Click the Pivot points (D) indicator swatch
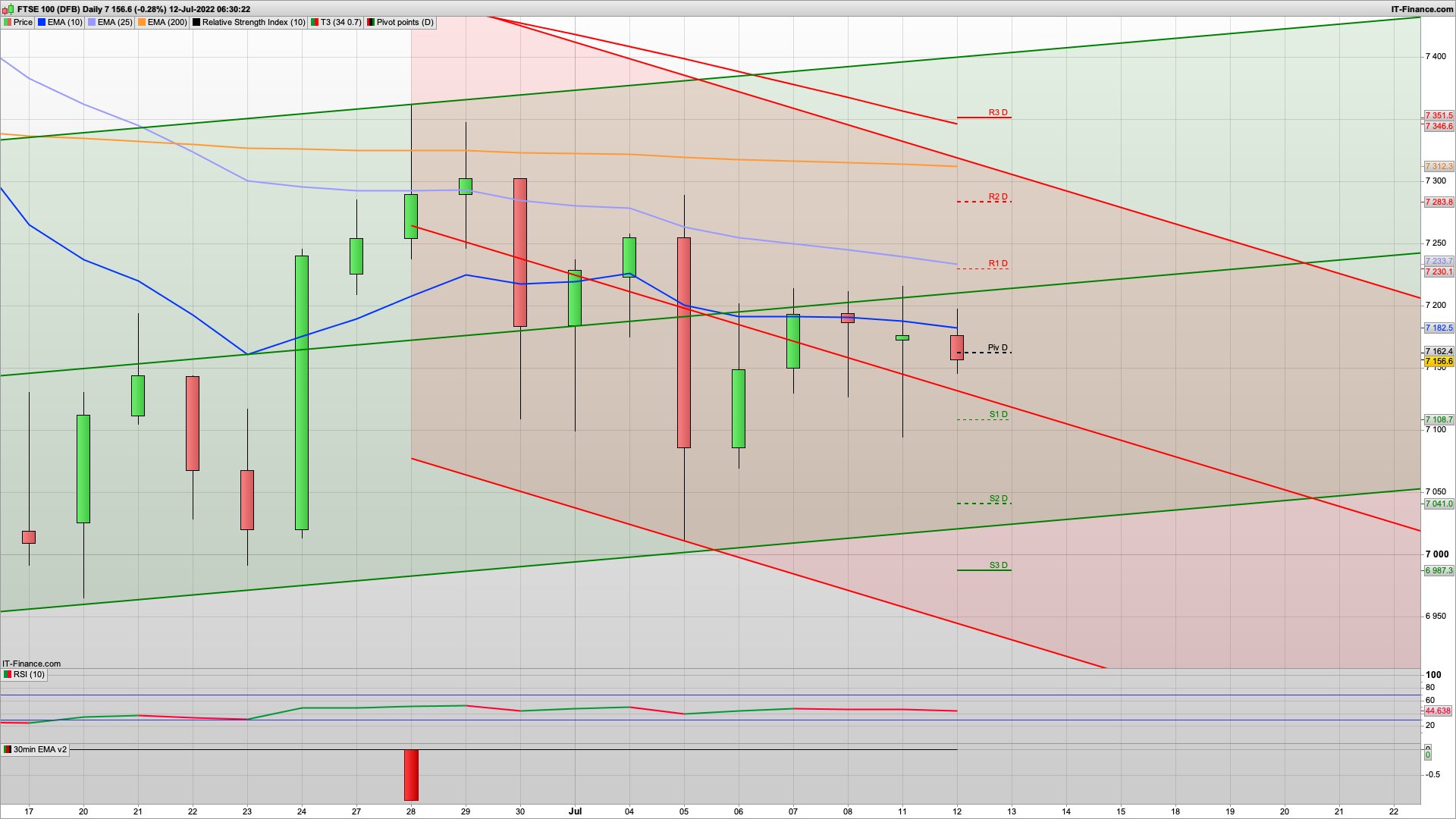The width and height of the screenshot is (1456, 819). click(371, 22)
